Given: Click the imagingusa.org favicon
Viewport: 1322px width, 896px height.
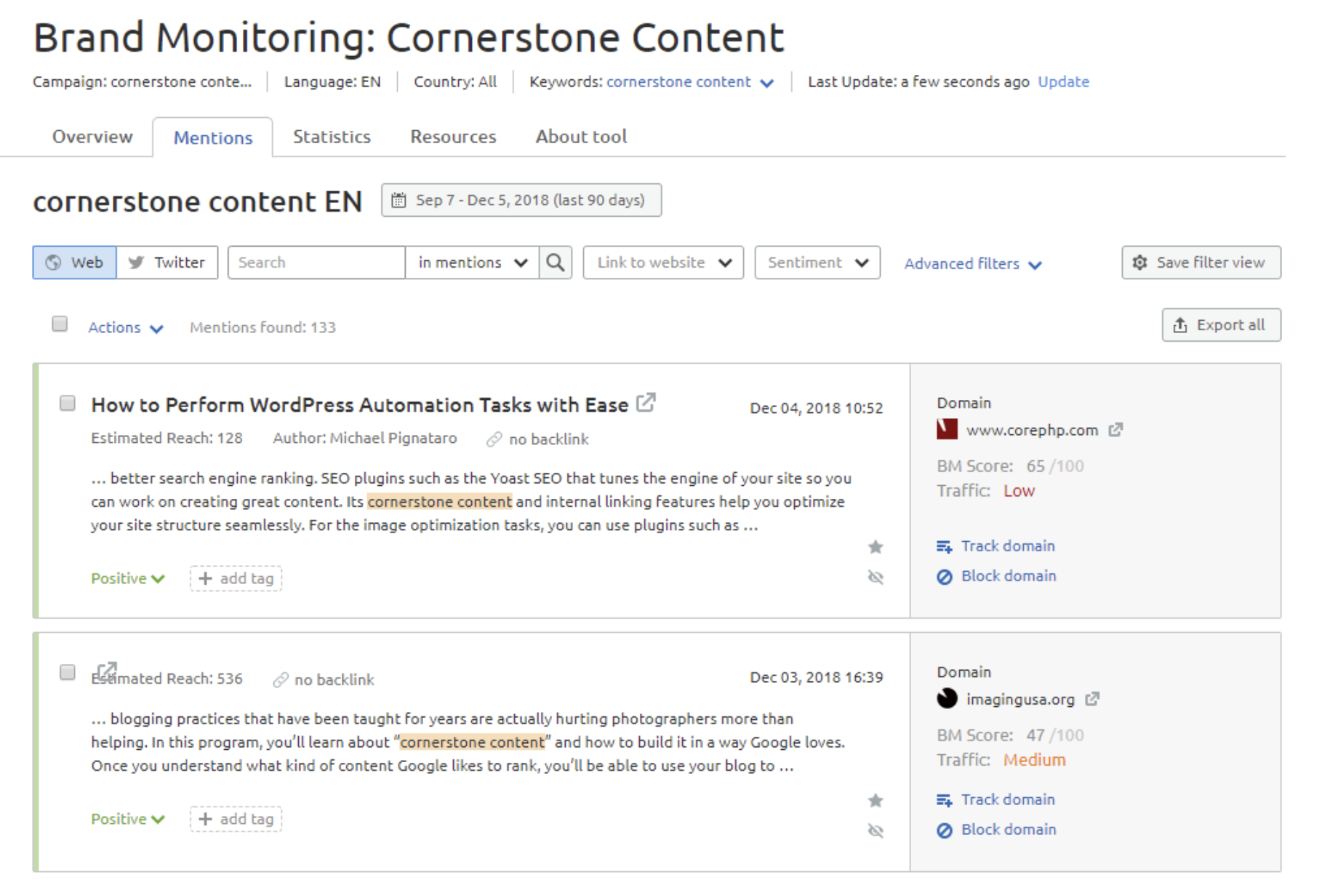Looking at the screenshot, I should tap(947, 698).
